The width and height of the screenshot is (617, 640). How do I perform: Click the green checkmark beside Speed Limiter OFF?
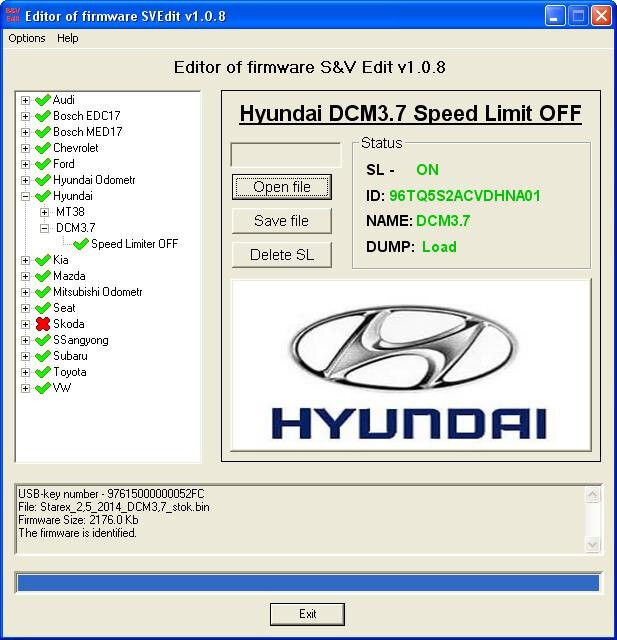(81, 244)
